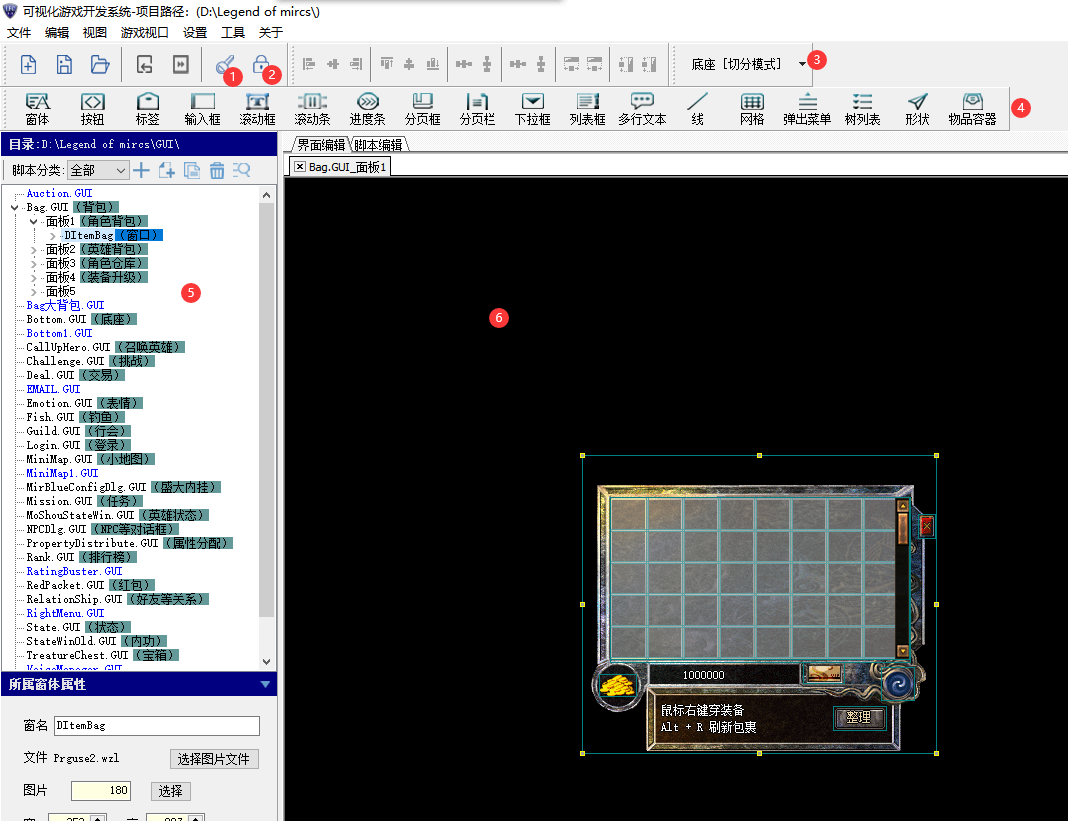
Task: Click the blue swirl icon in bag window
Action: click(x=898, y=683)
